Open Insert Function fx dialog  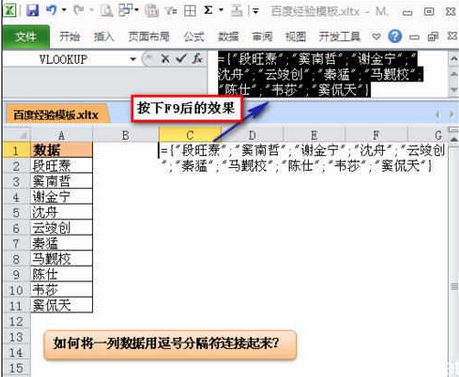coord(197,59)
